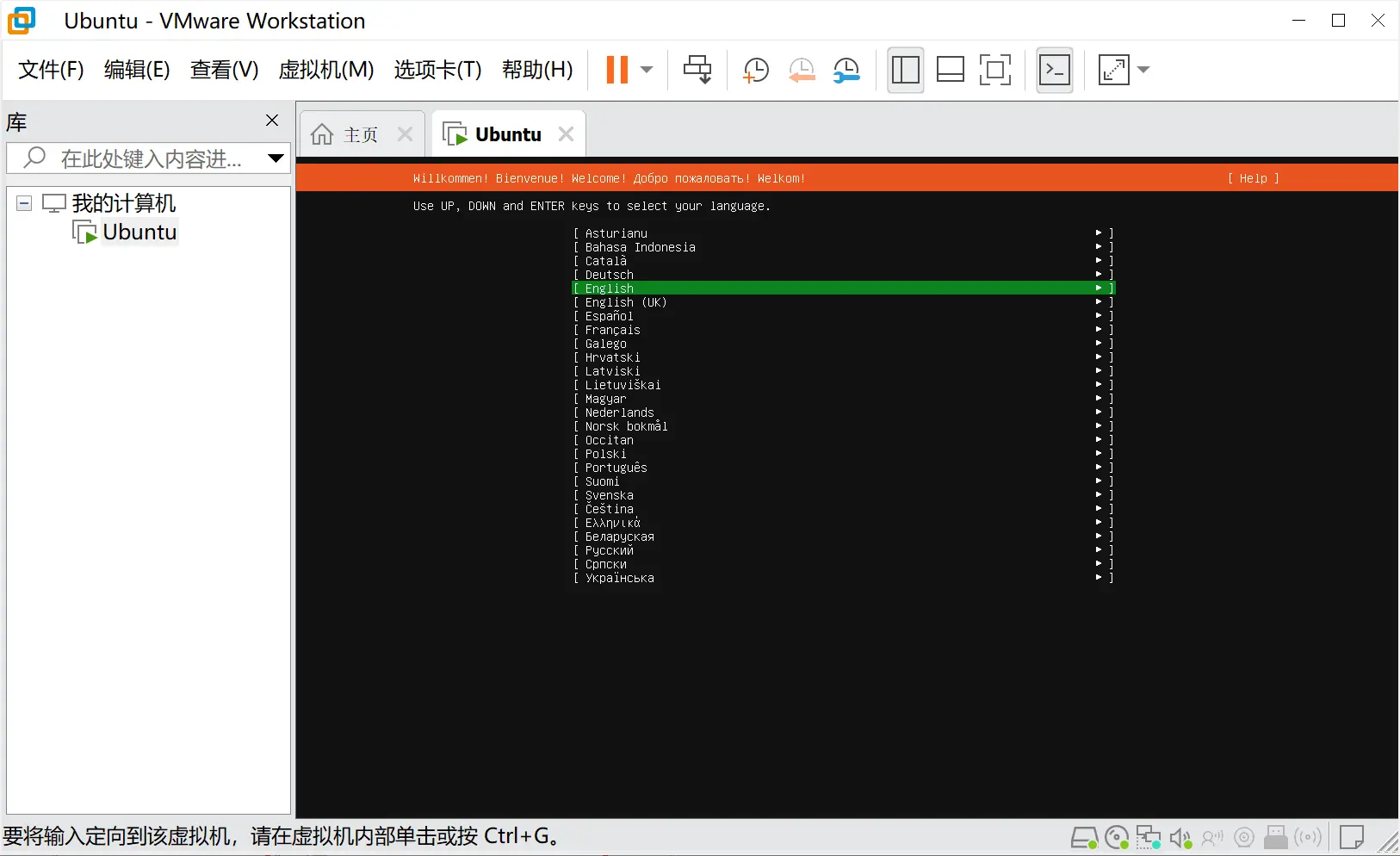The width and height of the screenshot is (1400, 856).
Task: Toggle the library sidebar view icon
Action: (905, 70)
